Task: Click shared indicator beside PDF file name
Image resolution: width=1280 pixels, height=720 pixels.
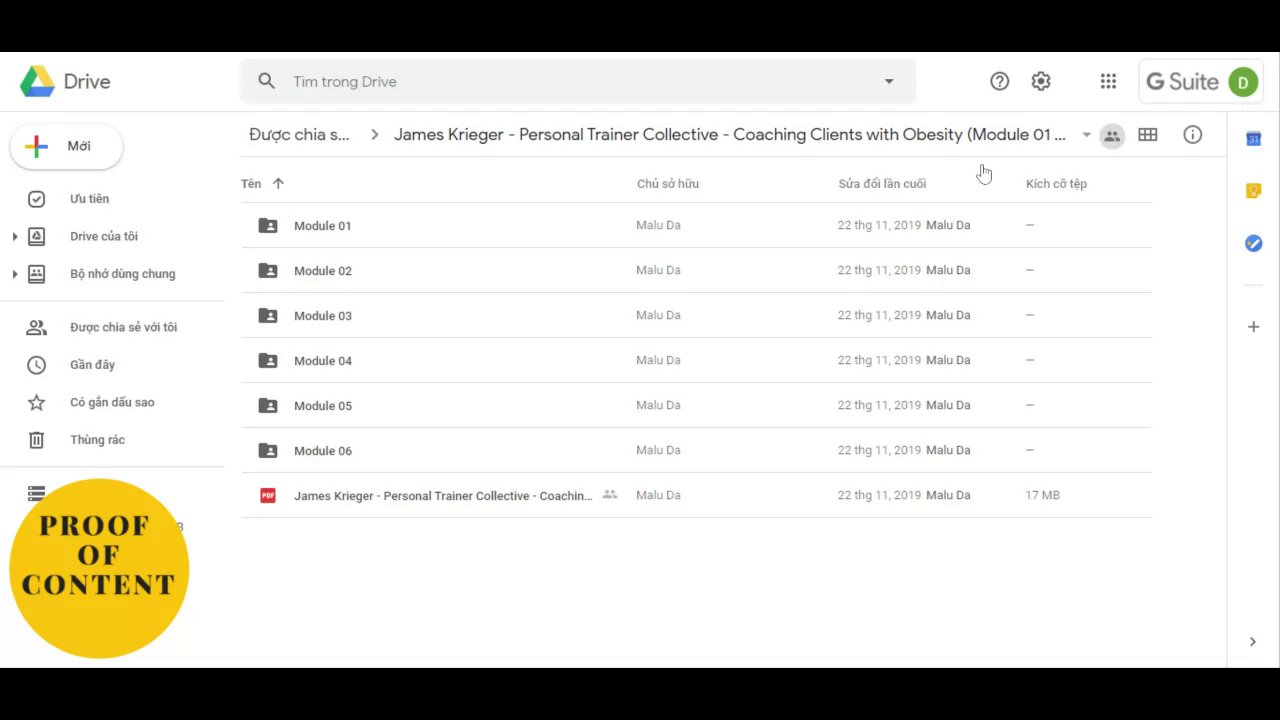Action: tap(610, 494)
